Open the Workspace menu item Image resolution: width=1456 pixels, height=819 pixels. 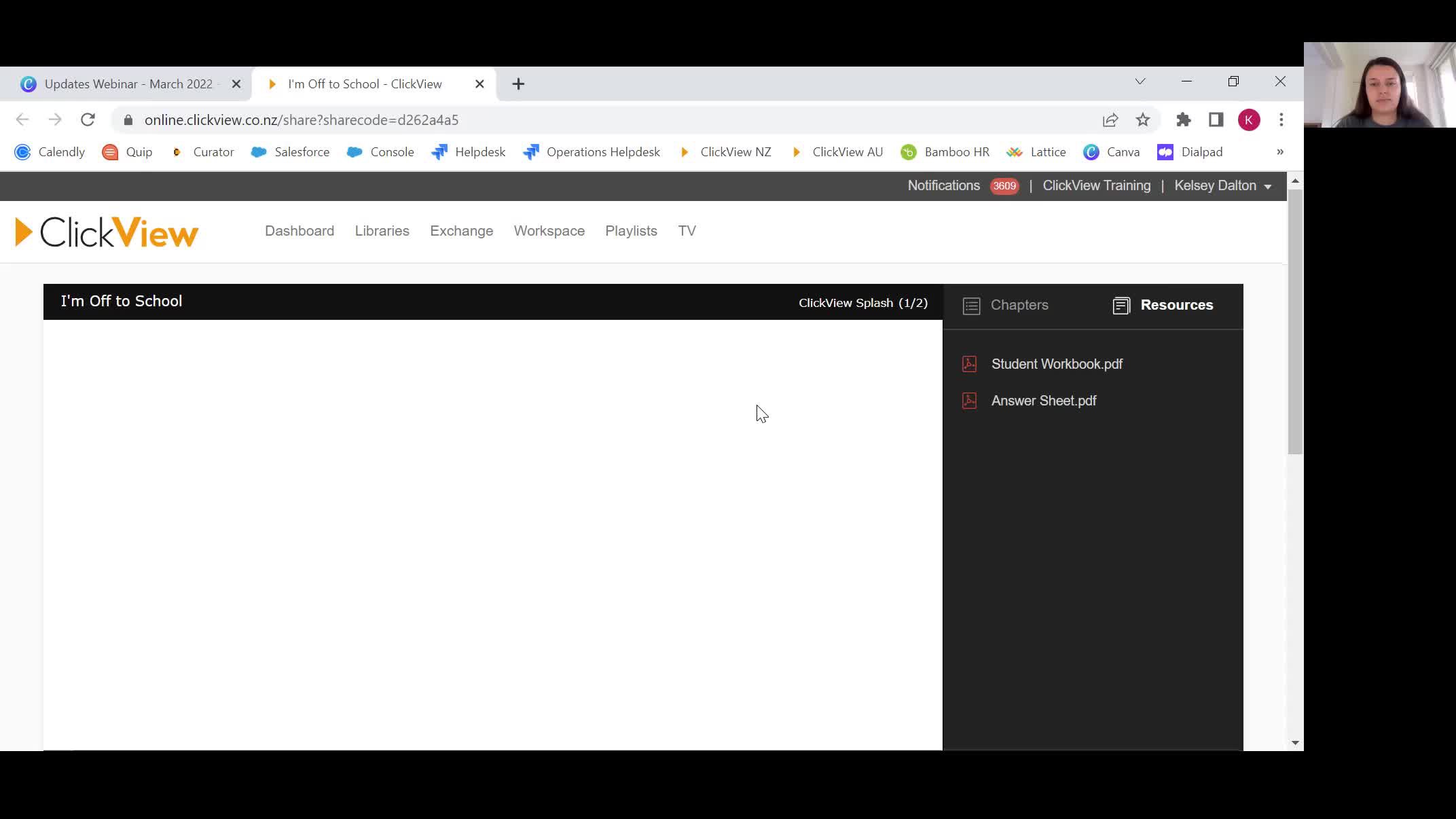(x=549, y=231)
